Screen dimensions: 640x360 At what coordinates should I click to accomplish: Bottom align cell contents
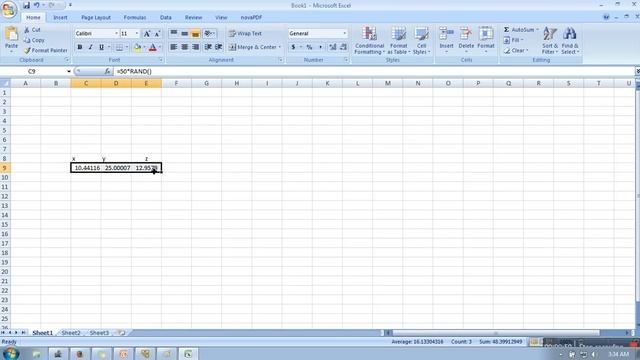click(x=196, y=33)
